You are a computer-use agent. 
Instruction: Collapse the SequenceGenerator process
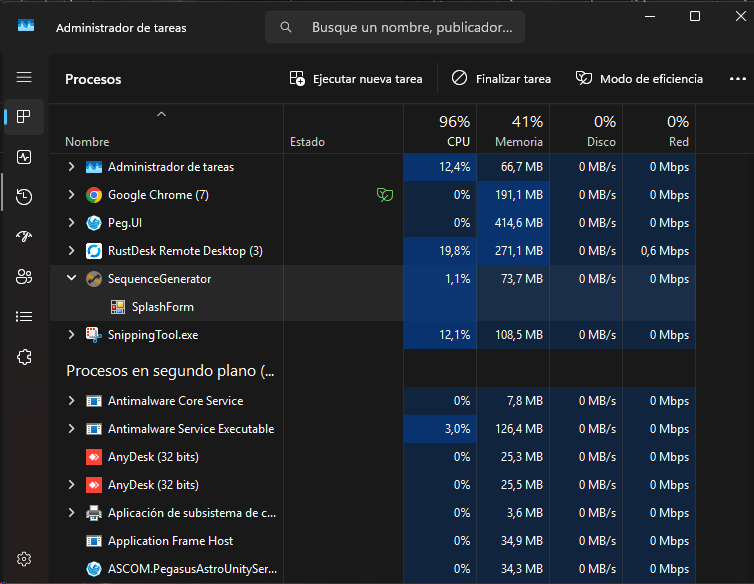(71, 278)
